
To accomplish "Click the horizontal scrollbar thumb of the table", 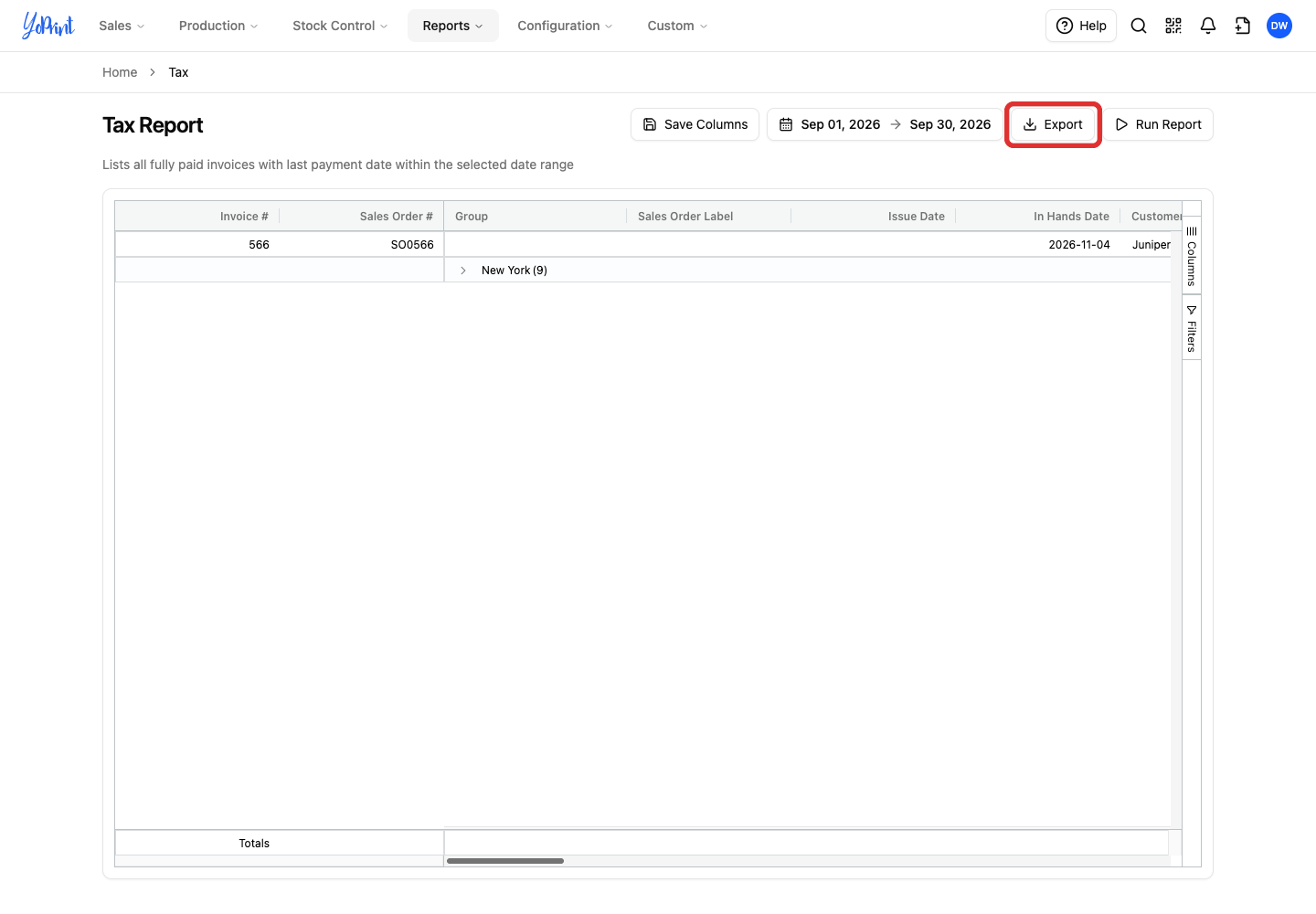I will pos(505,861).
